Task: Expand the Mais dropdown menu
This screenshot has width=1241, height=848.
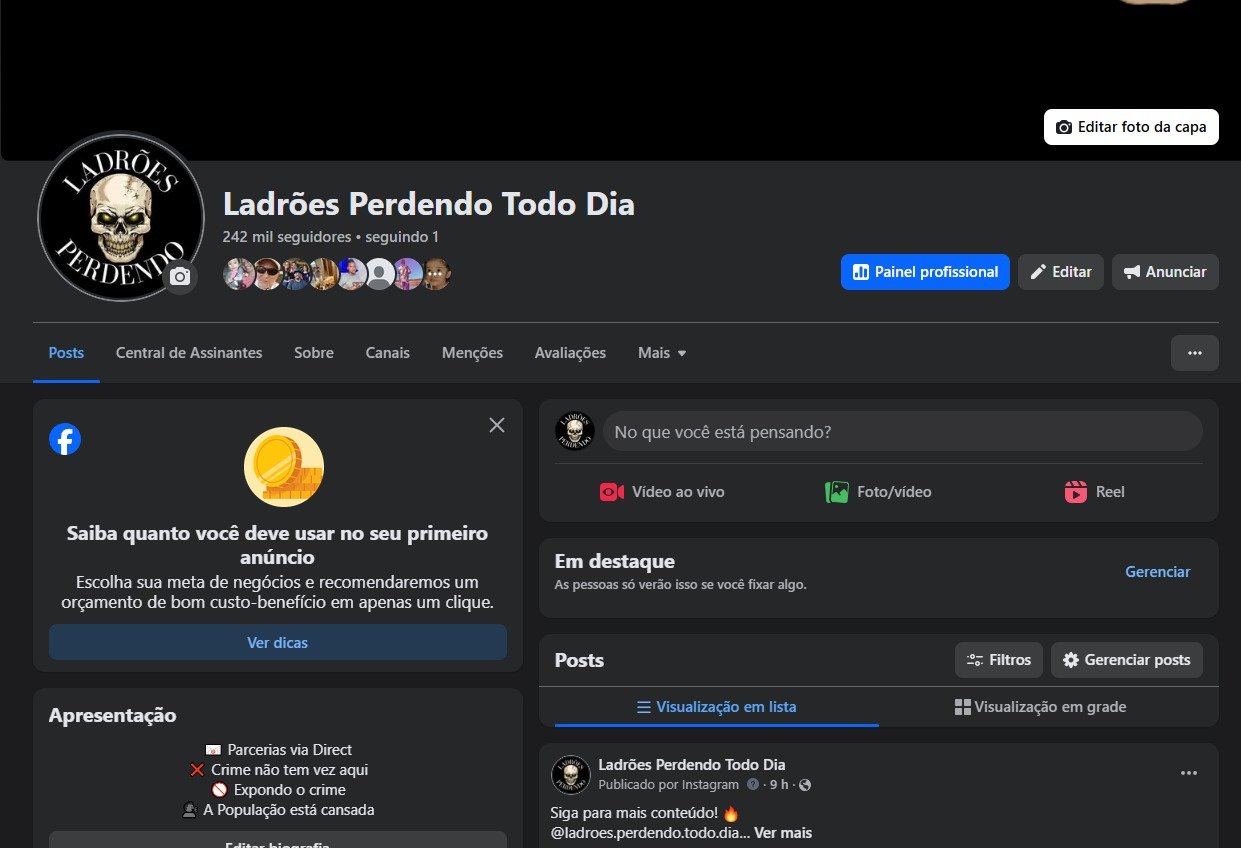Action: click(662, 353)
